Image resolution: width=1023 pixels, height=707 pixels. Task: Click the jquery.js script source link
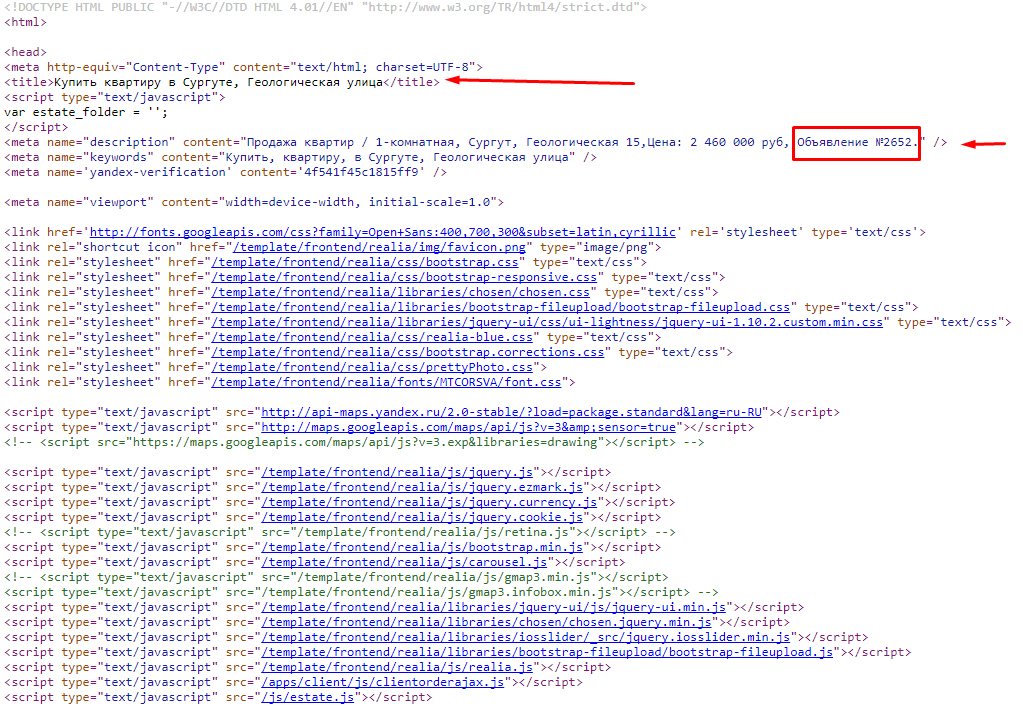point(400,472)
